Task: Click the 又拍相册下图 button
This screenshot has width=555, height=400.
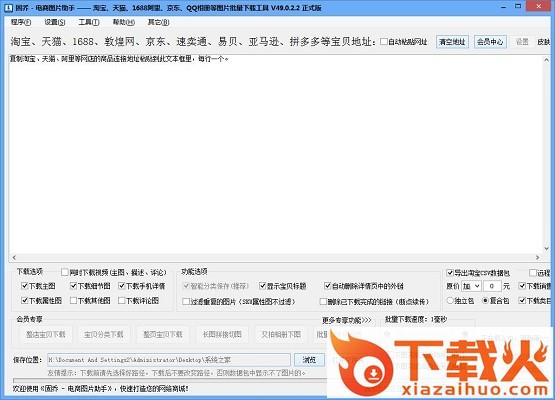Action: 281,335
